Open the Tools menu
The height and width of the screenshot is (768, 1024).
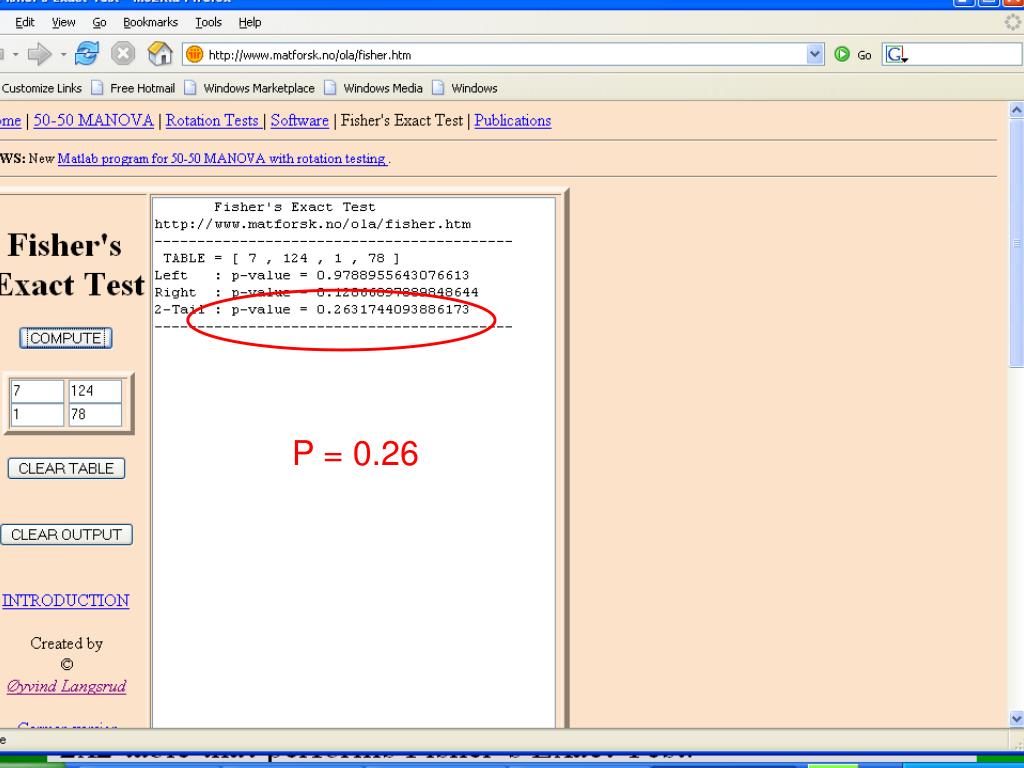(208, 22)
